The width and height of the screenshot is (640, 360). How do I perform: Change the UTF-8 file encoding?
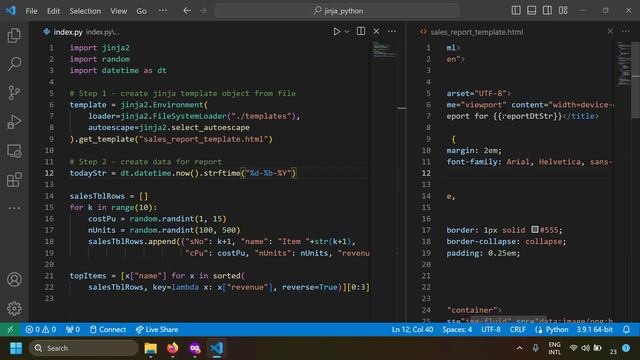pyautogui.click(x=491, y=329)
